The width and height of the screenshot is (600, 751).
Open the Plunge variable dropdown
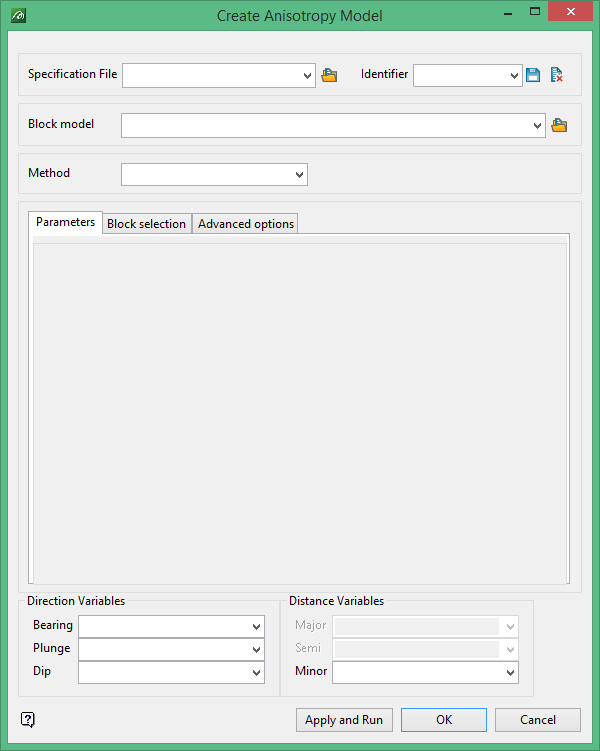click(x=257, y=649)
